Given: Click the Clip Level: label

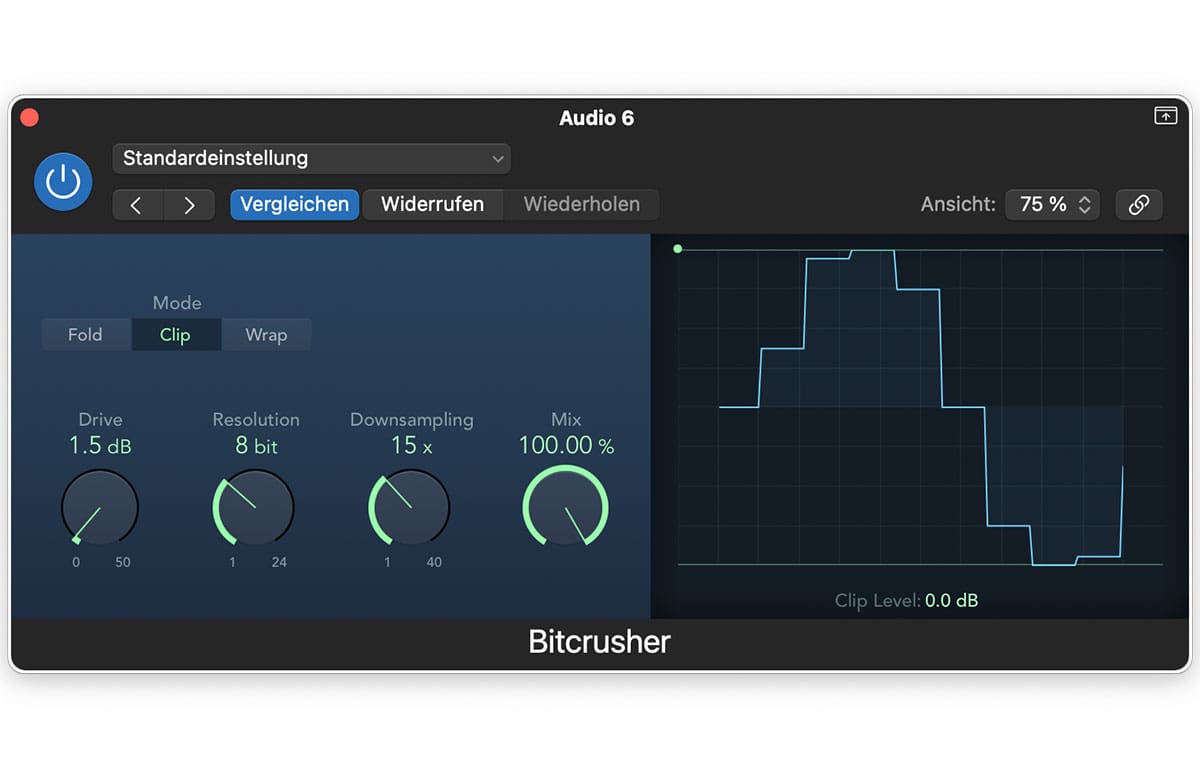Looking at the screenshot, I should pos(878,601).
